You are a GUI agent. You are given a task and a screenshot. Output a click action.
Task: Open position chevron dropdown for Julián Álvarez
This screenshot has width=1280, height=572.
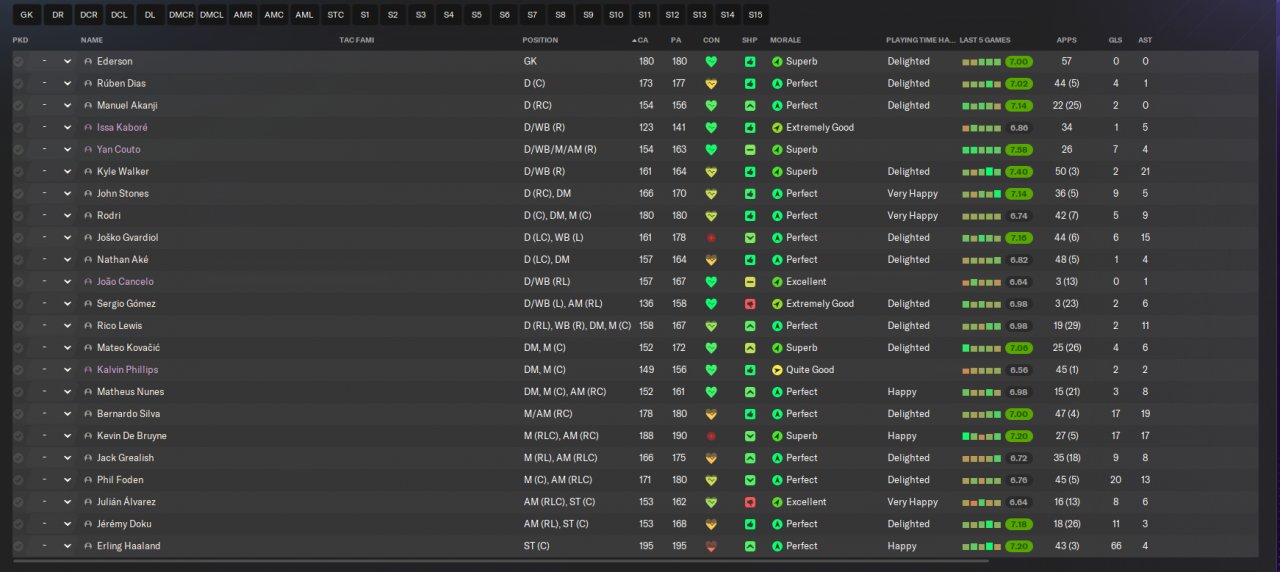pyautogui.click(x=67, y=502)
